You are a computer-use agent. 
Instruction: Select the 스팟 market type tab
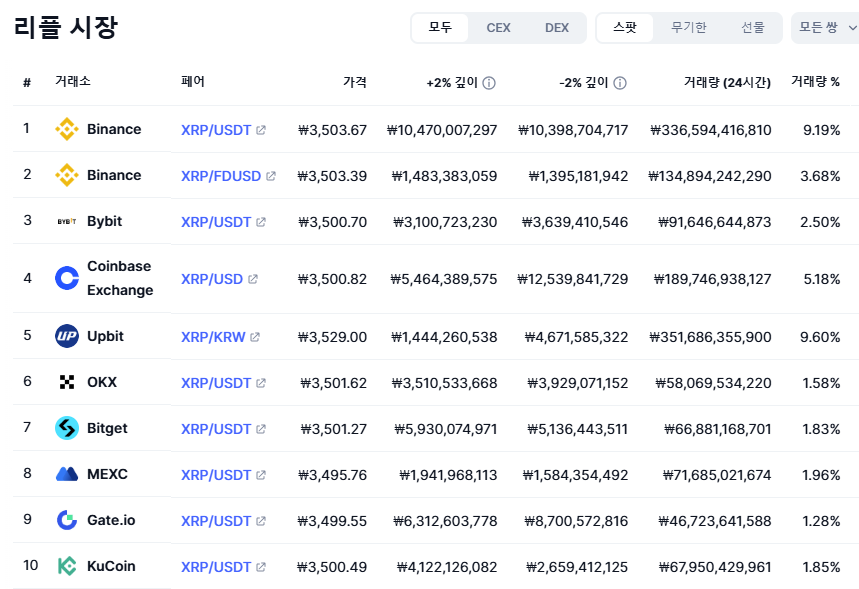pos(625,27)
